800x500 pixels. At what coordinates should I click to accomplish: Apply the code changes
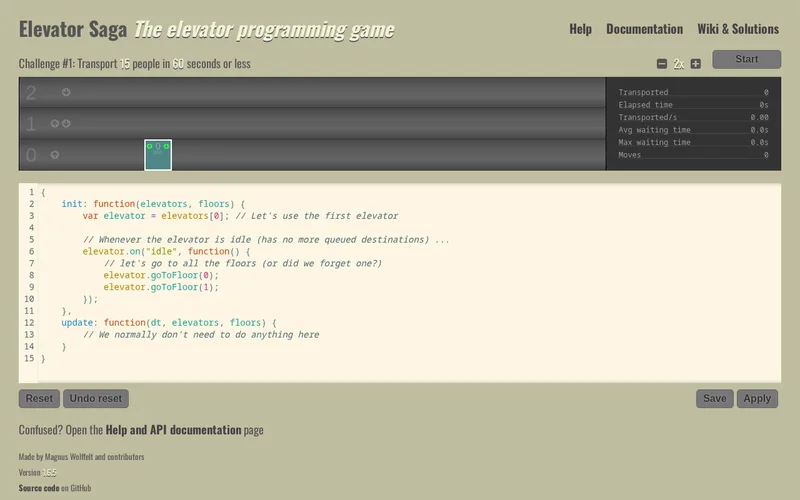[x=757, y=398]
